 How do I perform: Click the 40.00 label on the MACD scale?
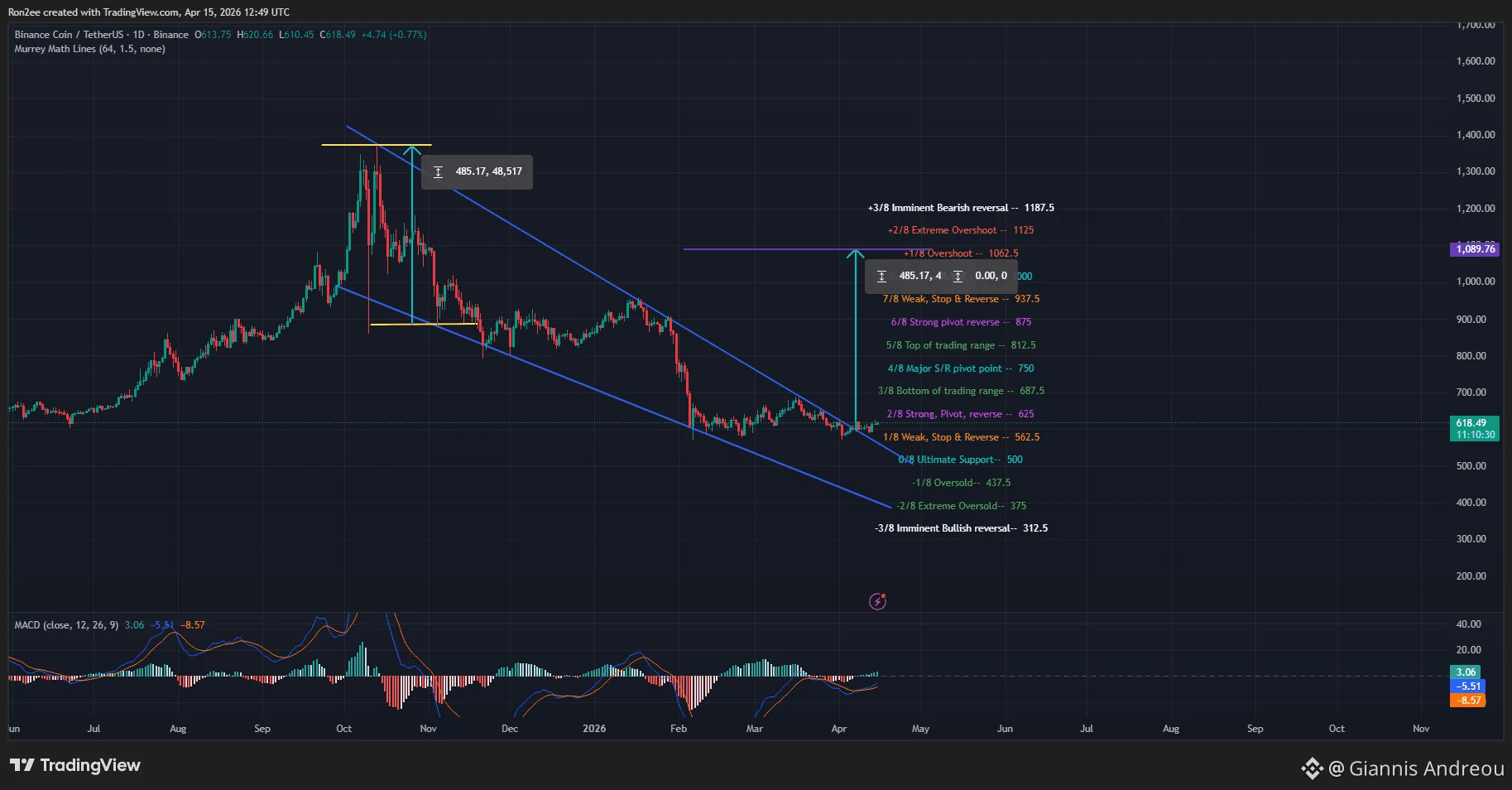point(1469,624)
